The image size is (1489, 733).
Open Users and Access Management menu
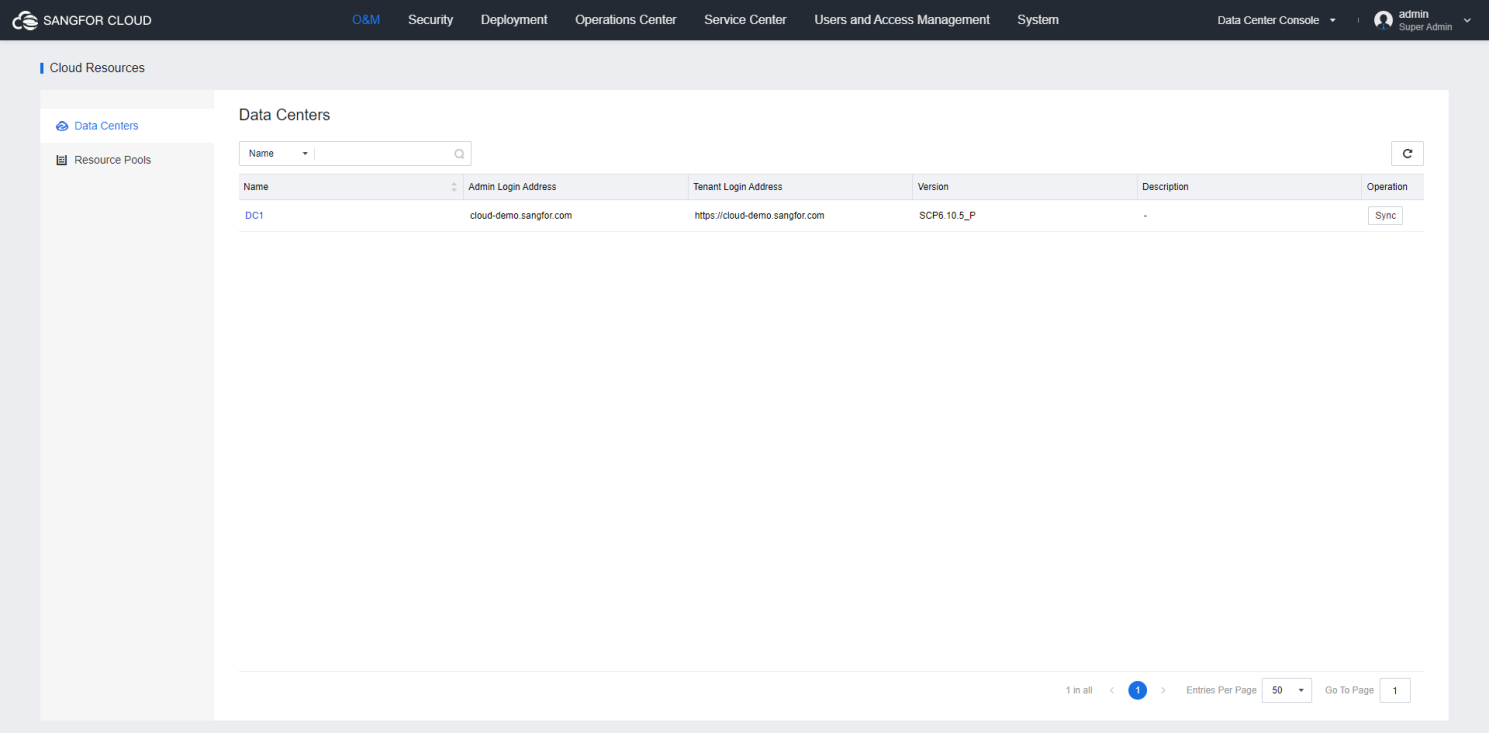(902, 20)
